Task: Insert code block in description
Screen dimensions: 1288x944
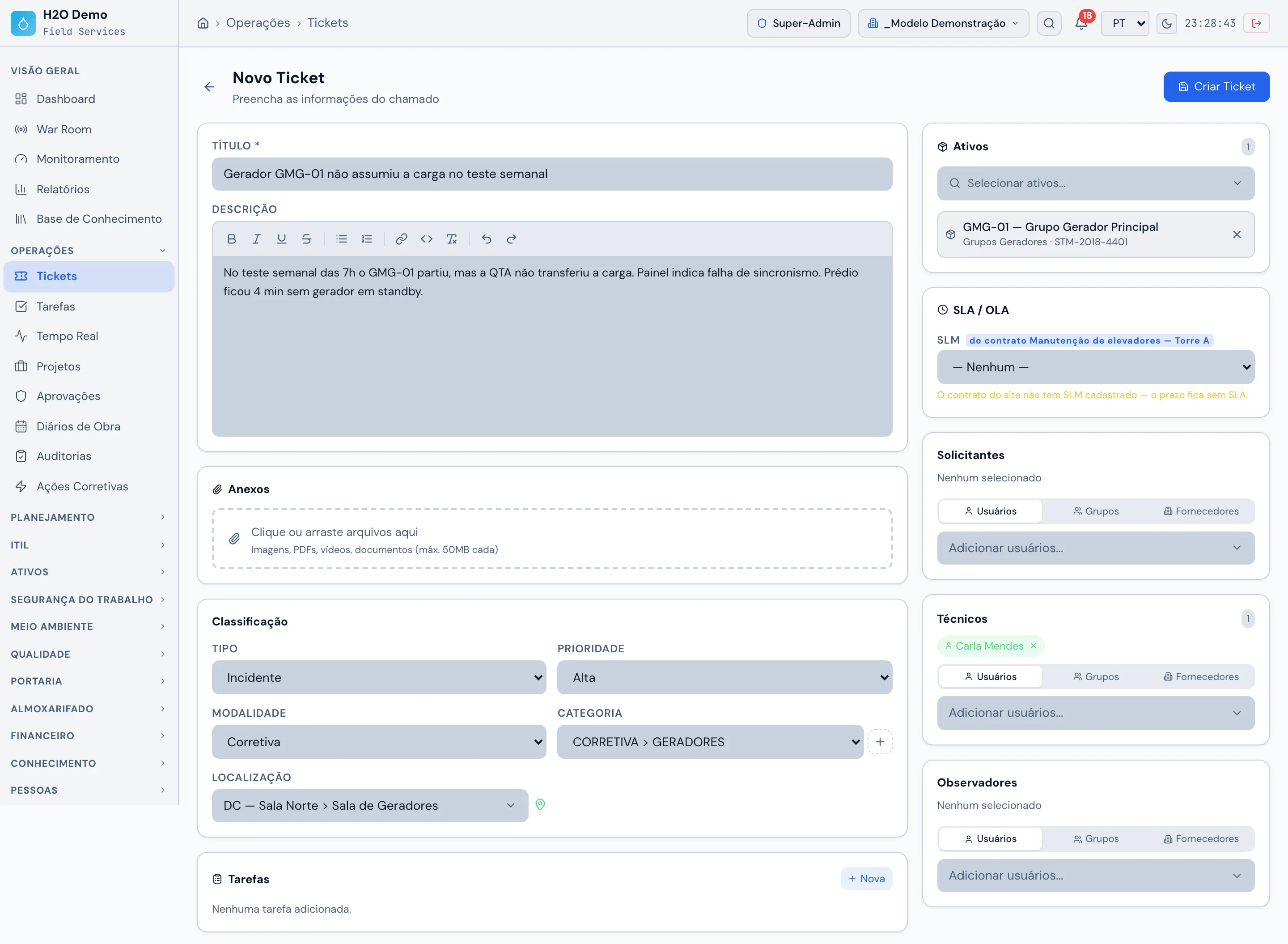Action: [x=427, y=239]
